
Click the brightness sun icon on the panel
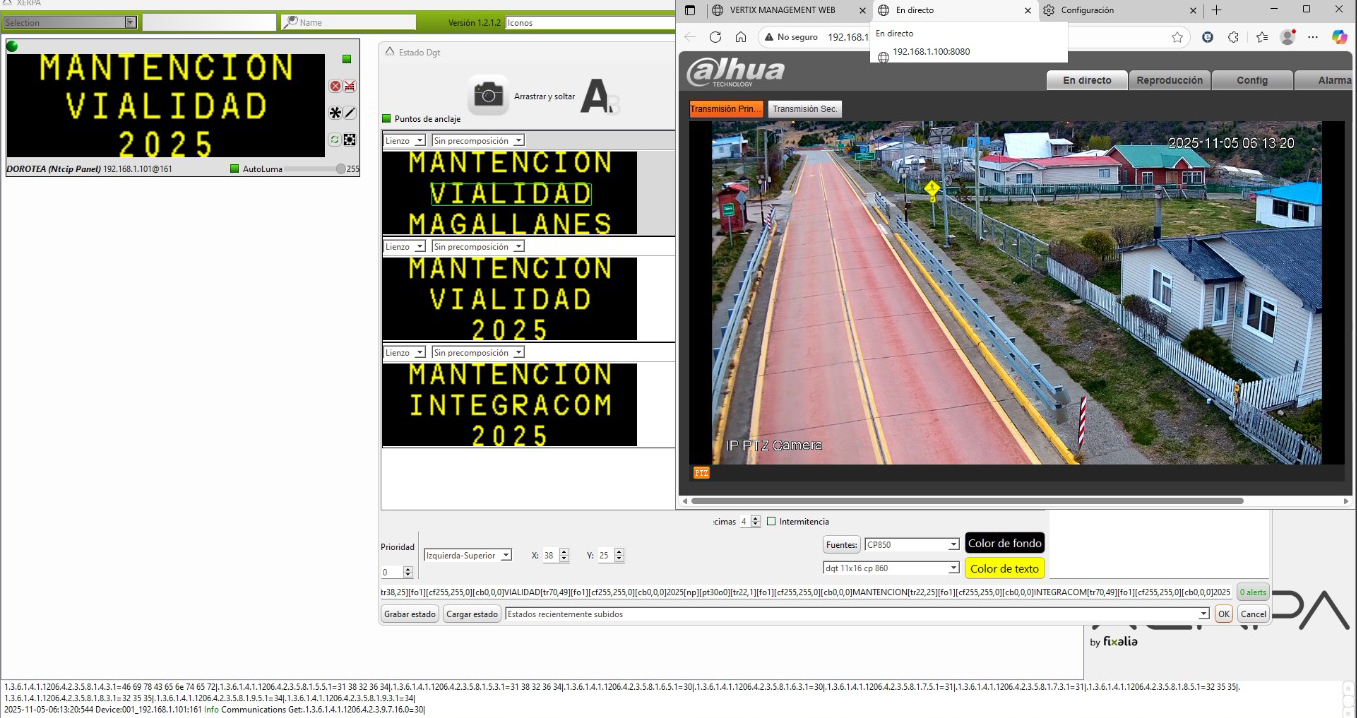[350, 140]
